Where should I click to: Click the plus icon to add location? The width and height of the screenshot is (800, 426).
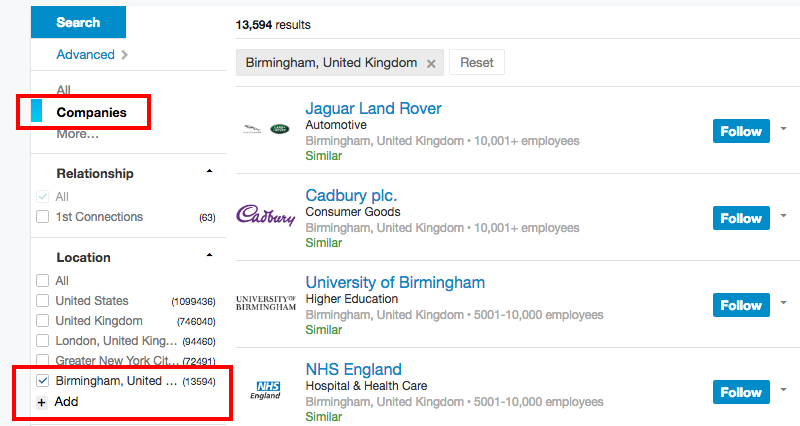(x=42, y=402)
